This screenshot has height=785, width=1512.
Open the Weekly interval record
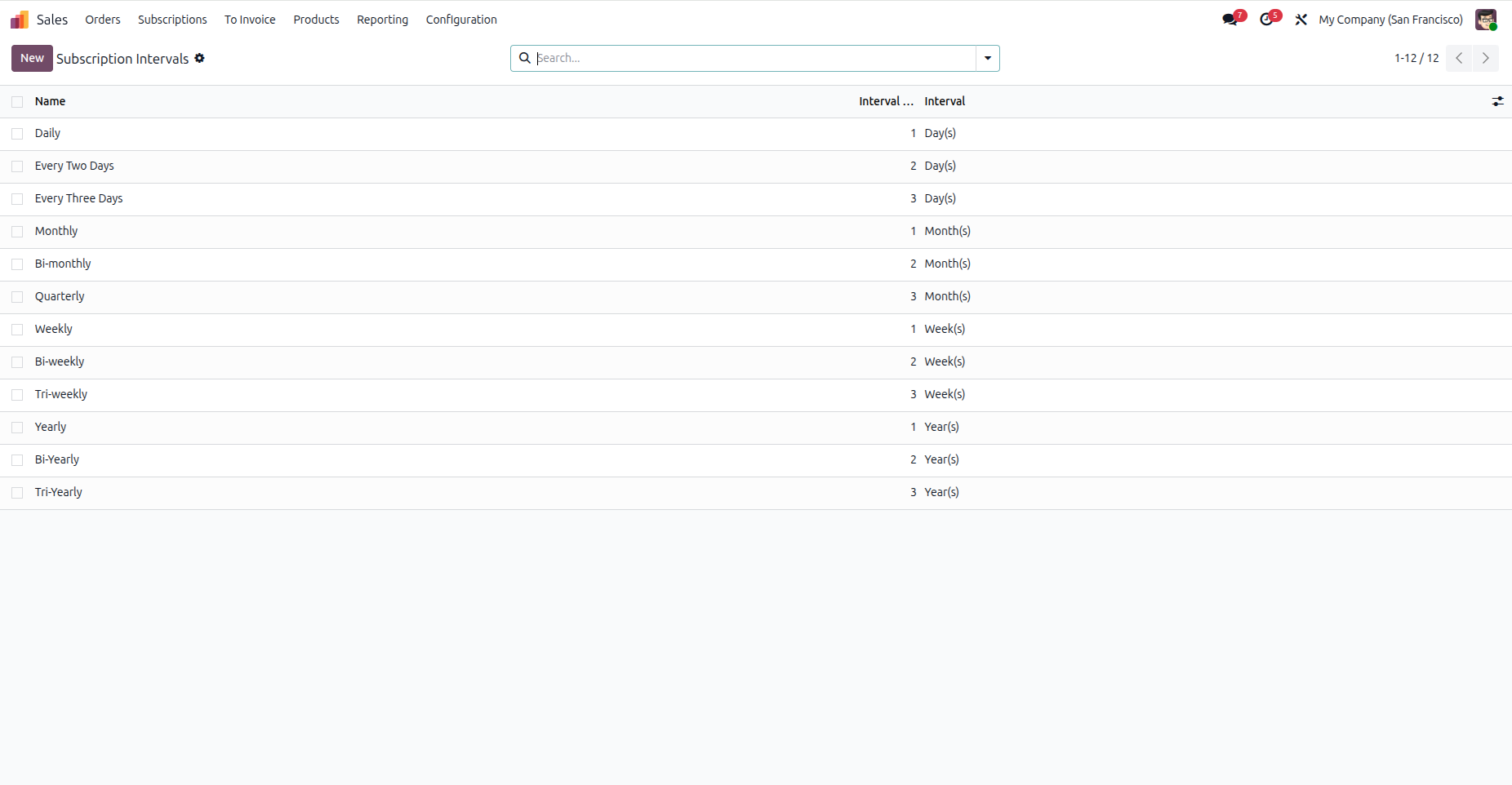[x=54, y=329]
